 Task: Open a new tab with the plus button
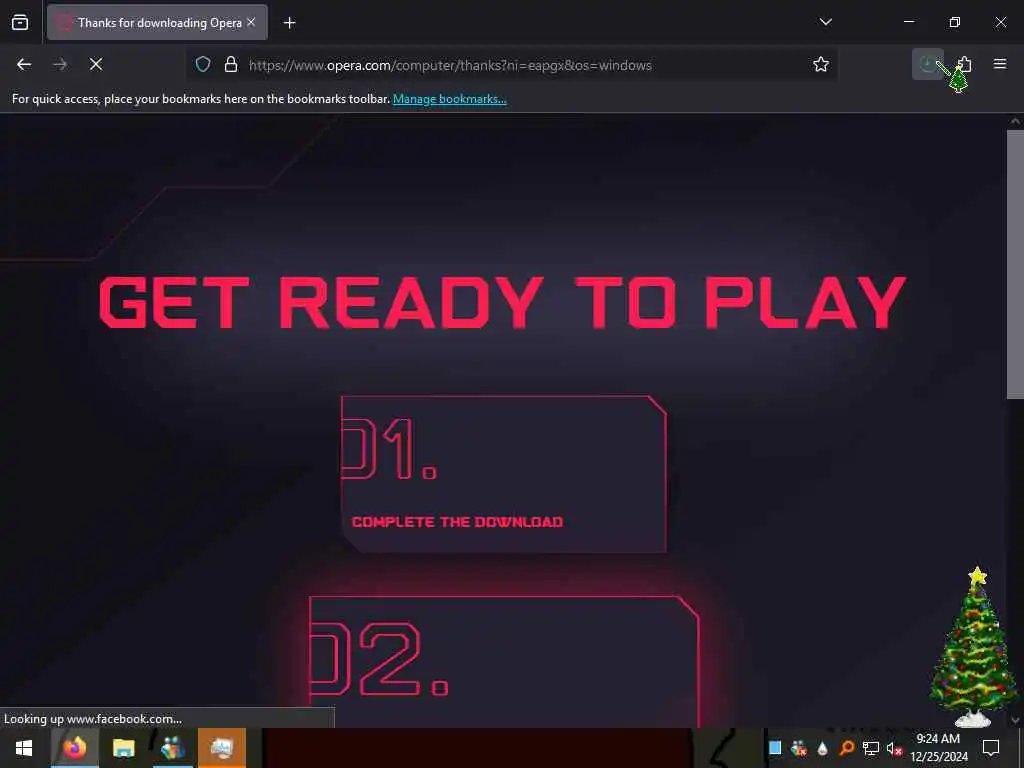pos(289,23)
